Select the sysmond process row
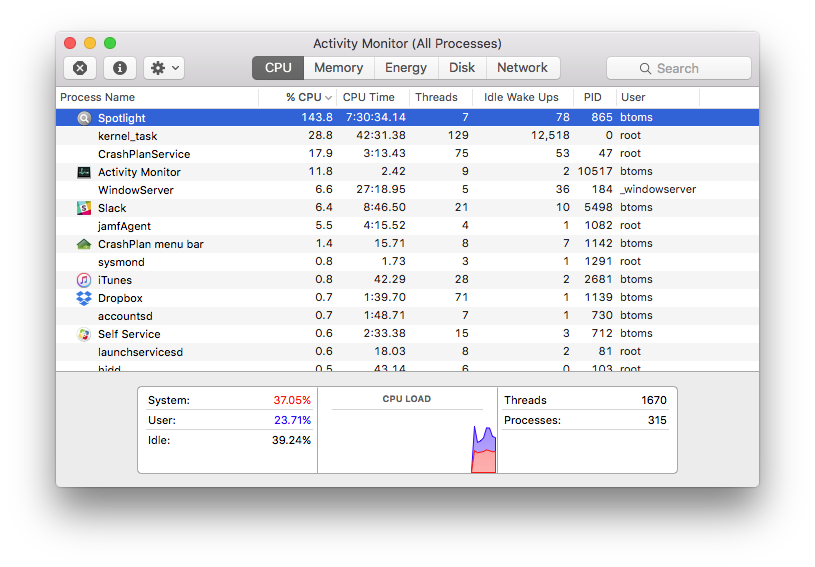Image resolution: width=815 pixels, height=567 pixels. (408, 261)
